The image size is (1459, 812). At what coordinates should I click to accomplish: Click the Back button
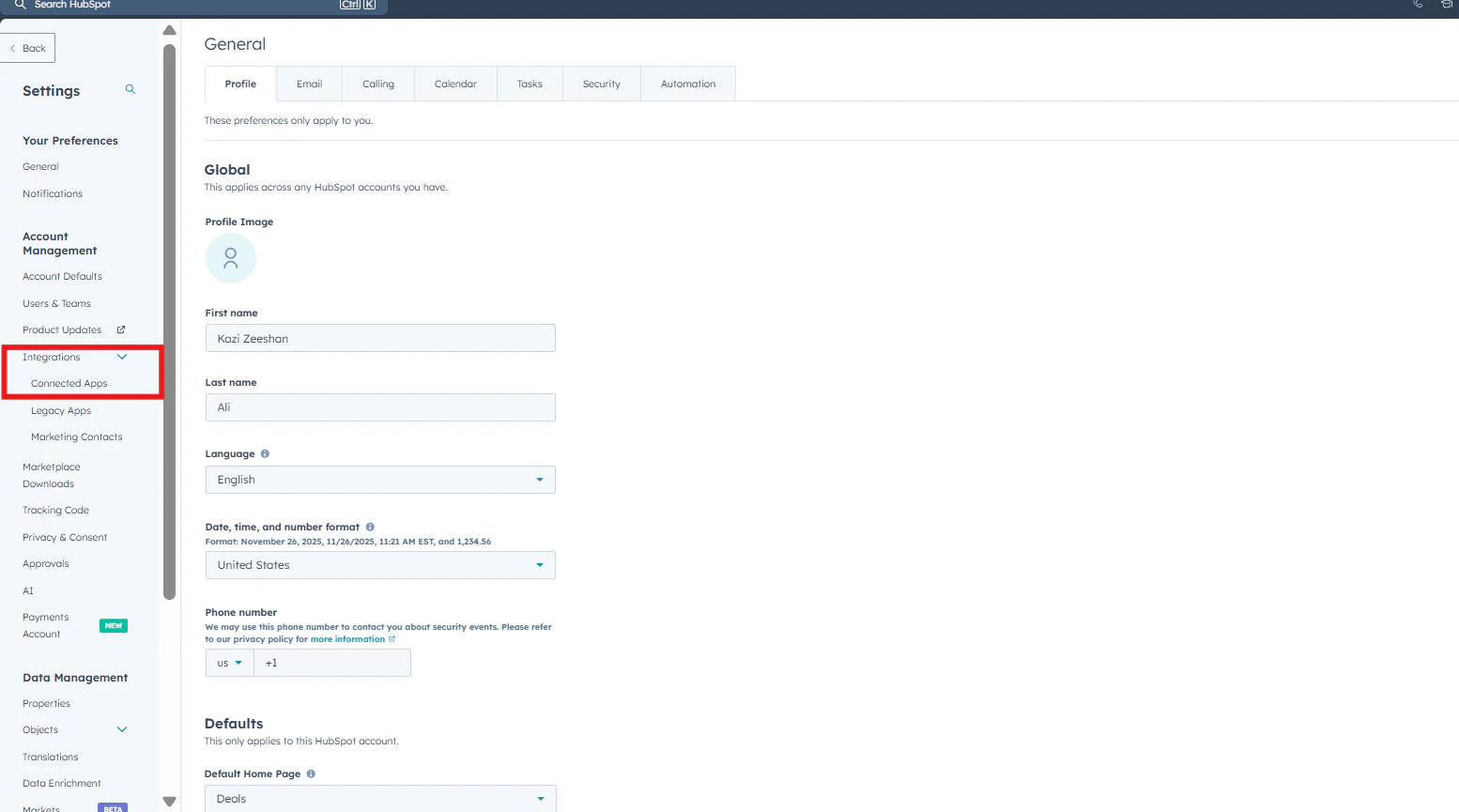(27, 48)
